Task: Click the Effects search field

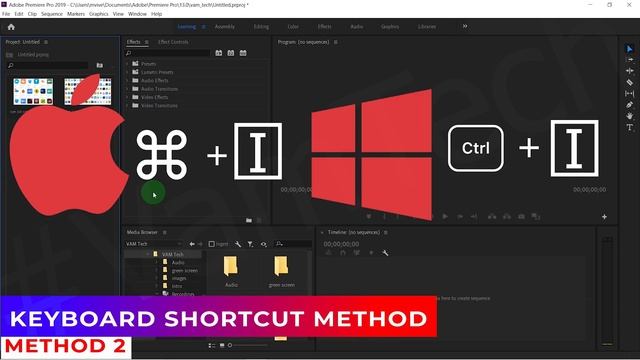Action: [168, 53]
